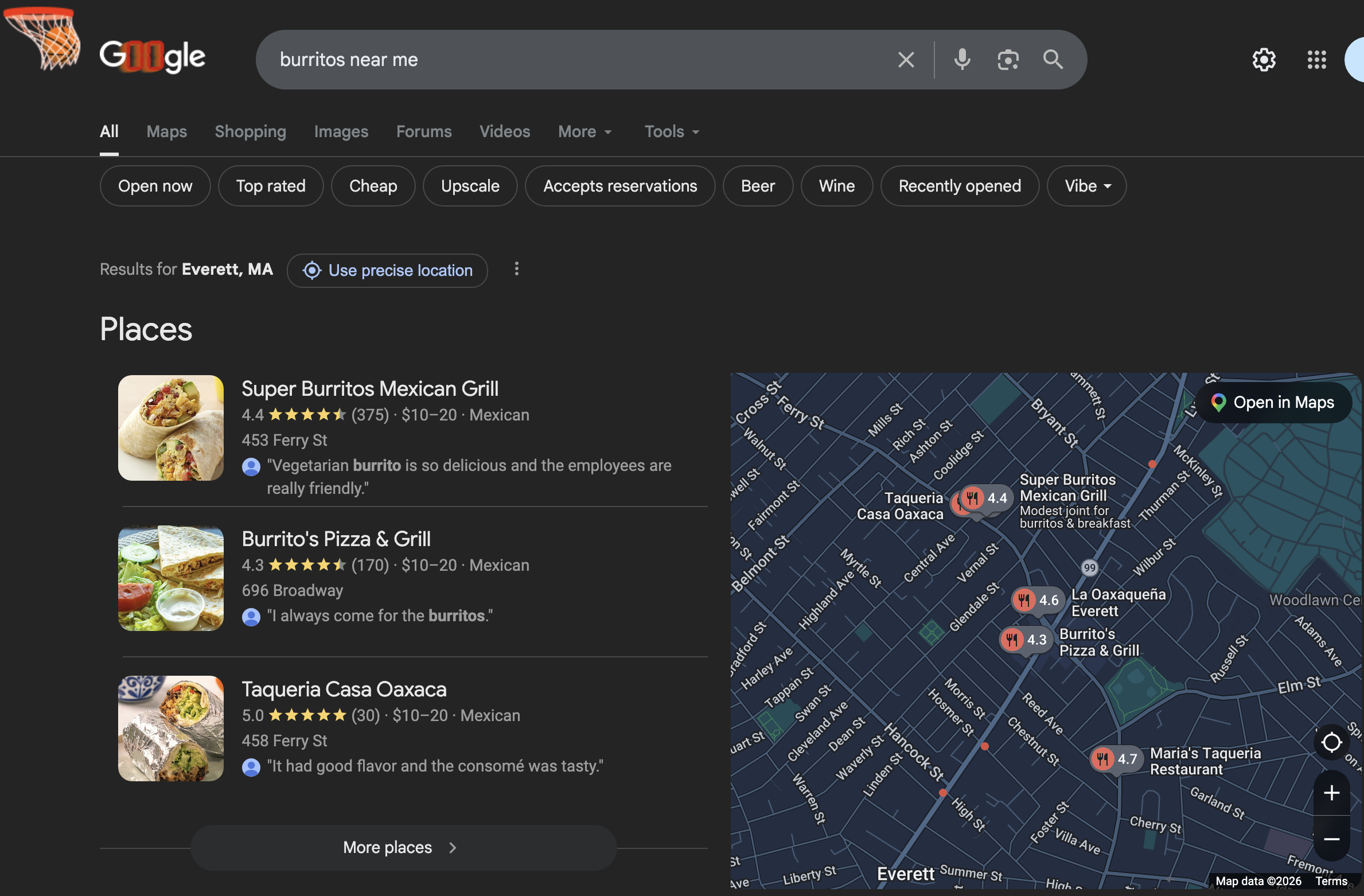Enable the Open now filter
This screenshot has height=896, width=1364.
[x=155, y=185]
